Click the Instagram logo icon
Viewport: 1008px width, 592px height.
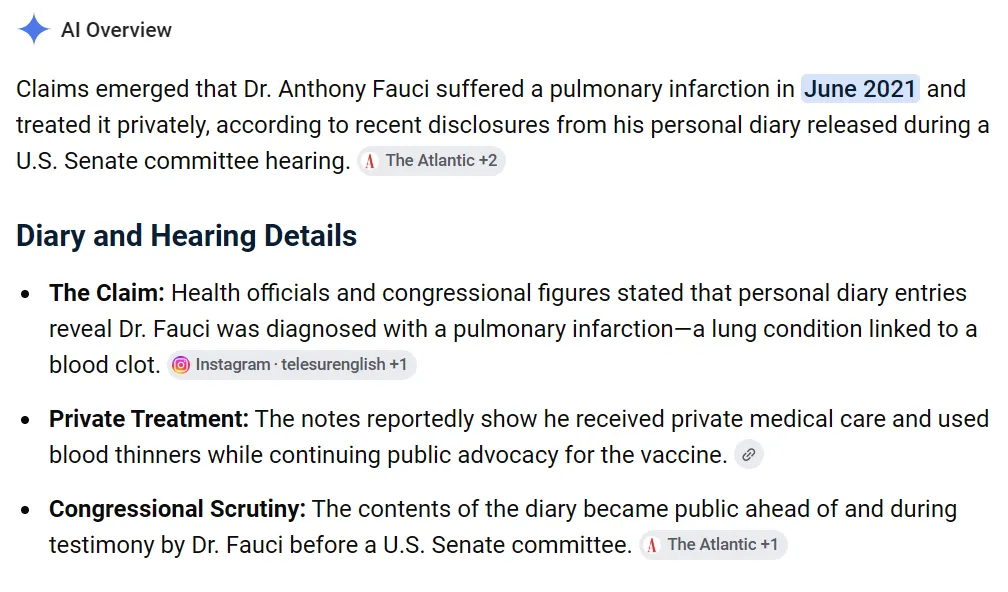[x=181, y=365]
